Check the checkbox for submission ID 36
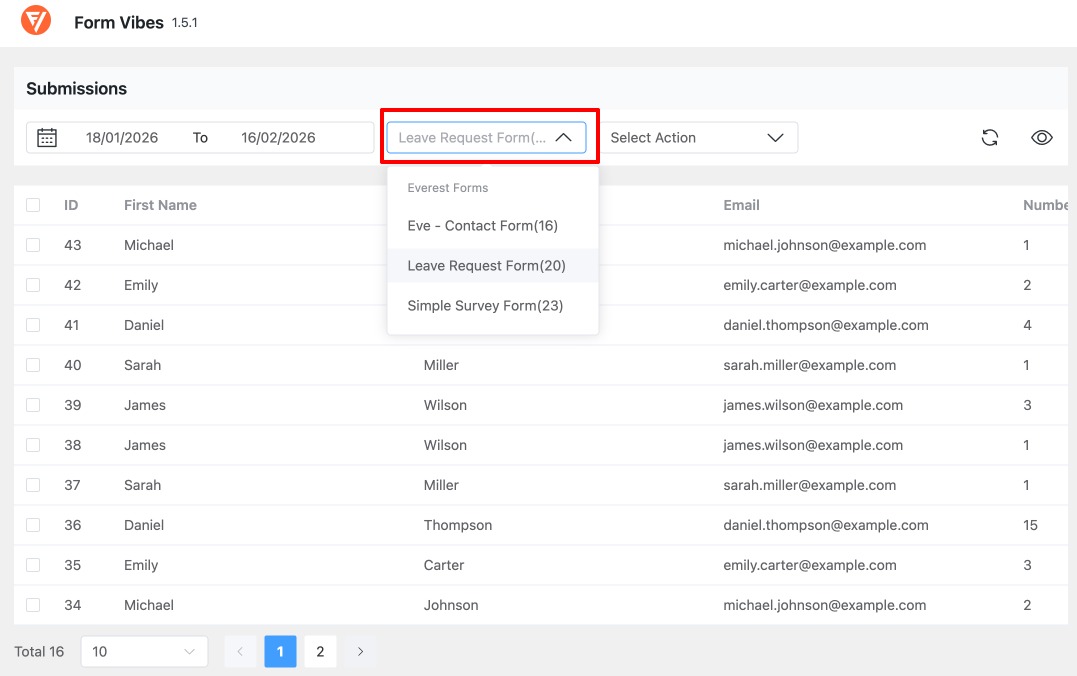 pyautogui.click(x=35, y=525)
